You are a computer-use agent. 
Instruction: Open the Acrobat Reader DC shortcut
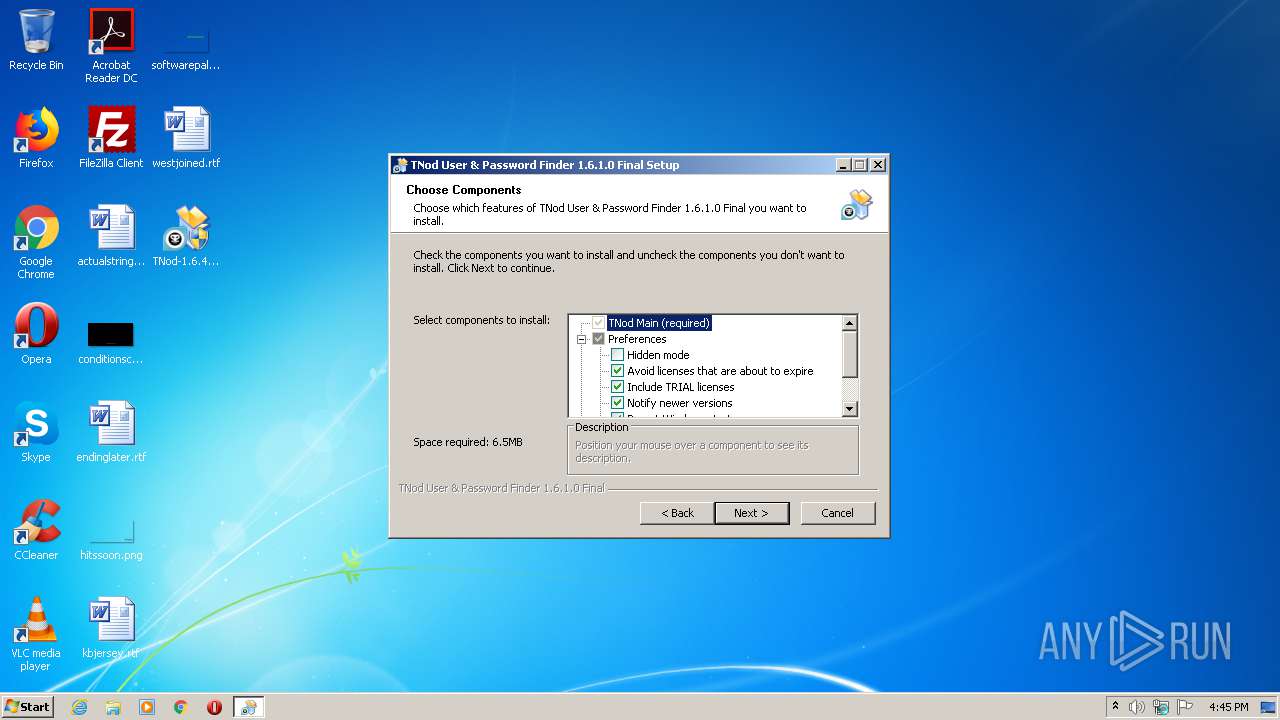tap(111, 46)
